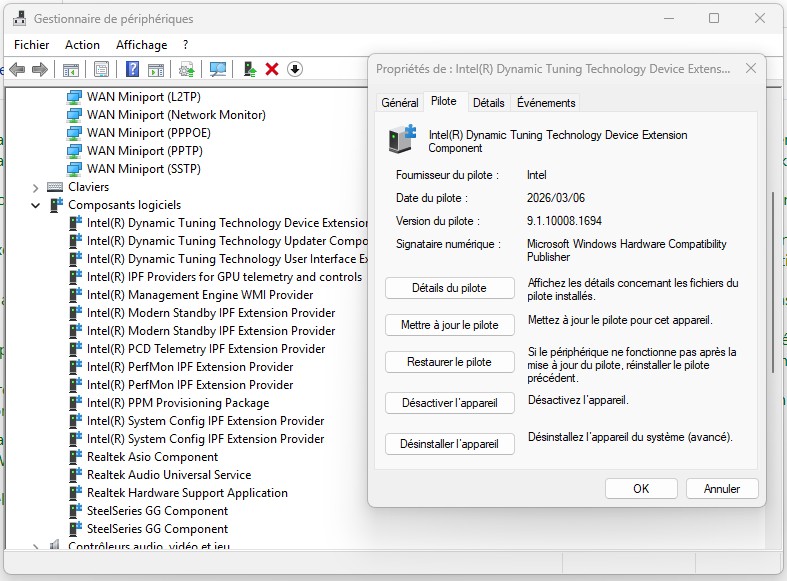Switch to the Détails tab
Viewport: 787px width, 581px height.
click(x=488, y=103)
